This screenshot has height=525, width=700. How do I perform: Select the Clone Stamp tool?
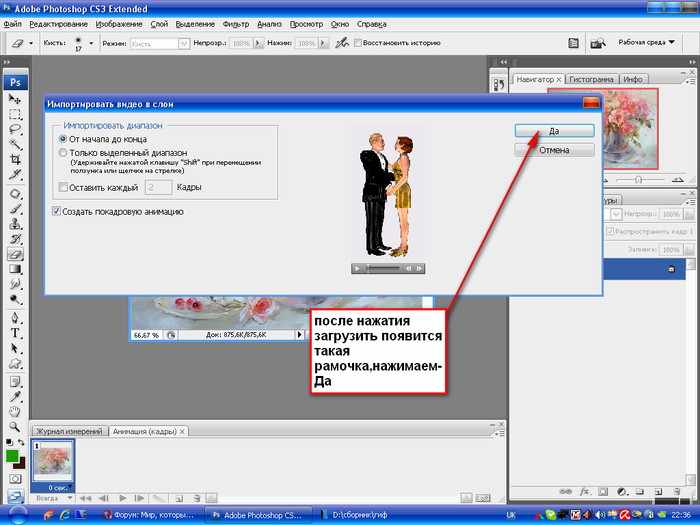pos(15,224)
